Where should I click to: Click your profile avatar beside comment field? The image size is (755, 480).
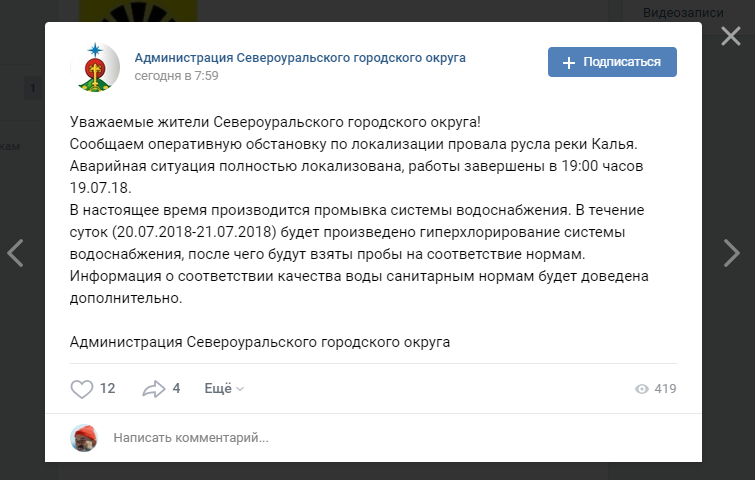(x=84, y=438)
